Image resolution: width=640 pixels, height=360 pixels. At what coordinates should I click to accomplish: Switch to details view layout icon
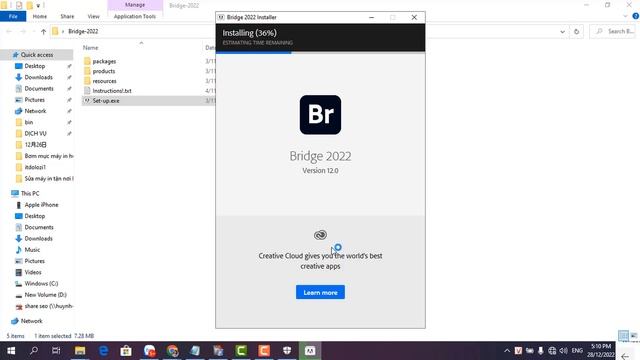click(x=623, y=336)
